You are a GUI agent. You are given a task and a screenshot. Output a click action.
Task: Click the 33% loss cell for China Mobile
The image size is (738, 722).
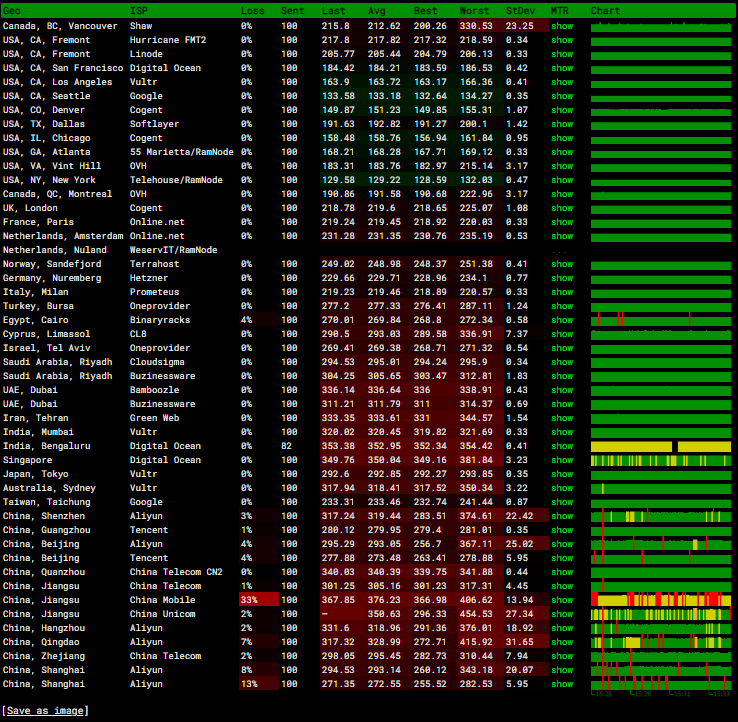pyautogui.click(x=258, y=600)
